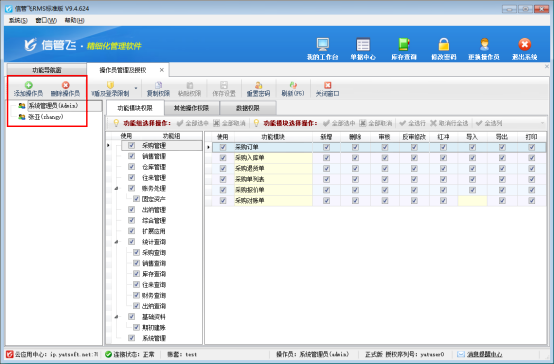Collapse the 账务处理 tree node

point(116,188)
